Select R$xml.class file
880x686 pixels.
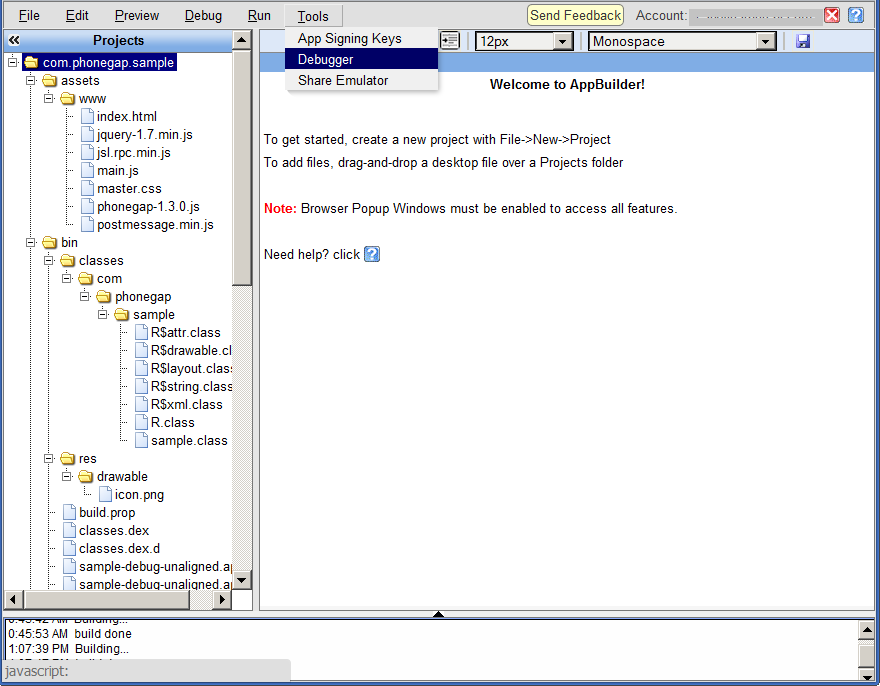186,404
